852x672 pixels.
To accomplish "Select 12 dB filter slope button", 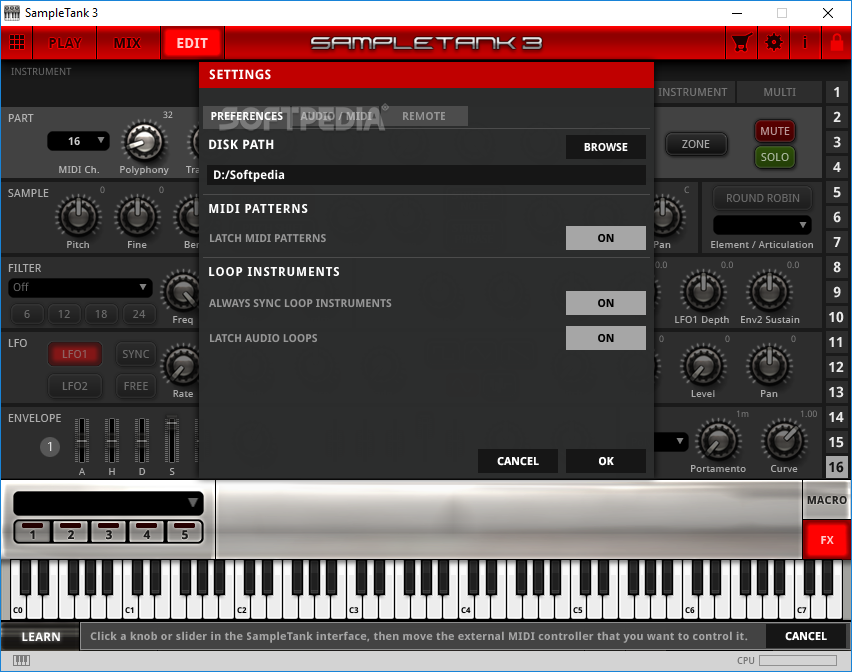I will (x=64, y=314).
